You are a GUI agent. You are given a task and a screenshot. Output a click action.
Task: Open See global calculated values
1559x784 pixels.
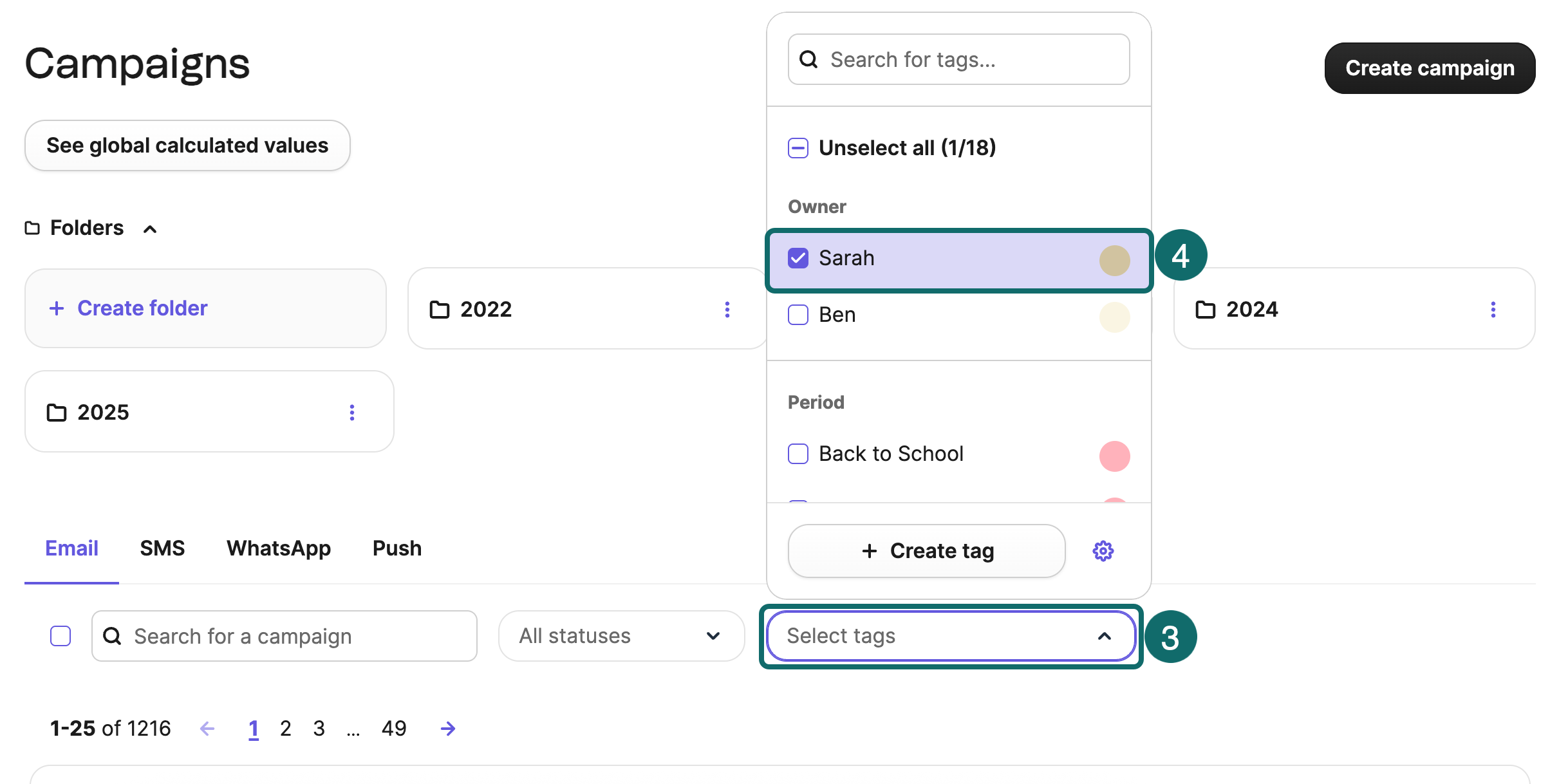pyautogui.click(x=187, y=145)
